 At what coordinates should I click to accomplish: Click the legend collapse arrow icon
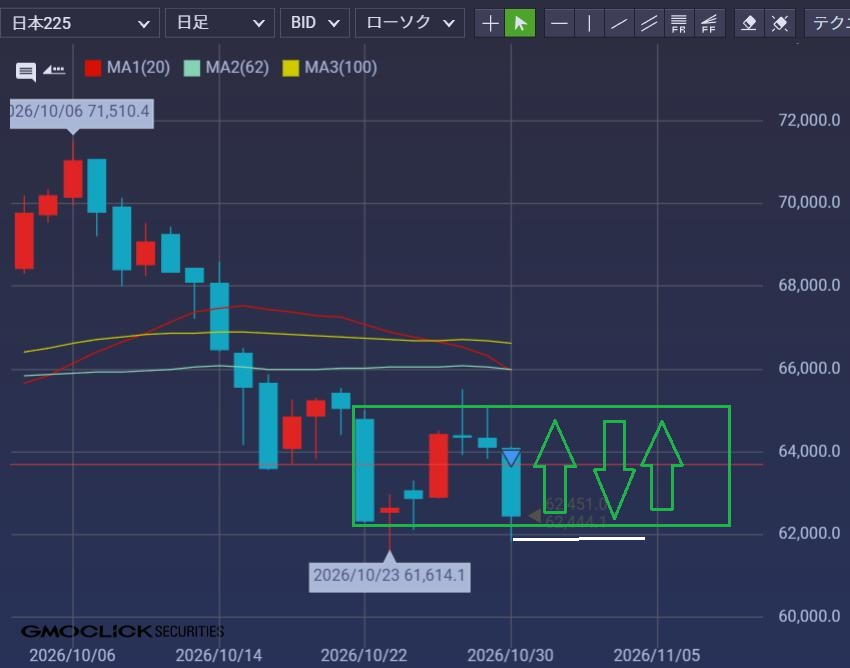pyautogui.click(x=54, y=69)
